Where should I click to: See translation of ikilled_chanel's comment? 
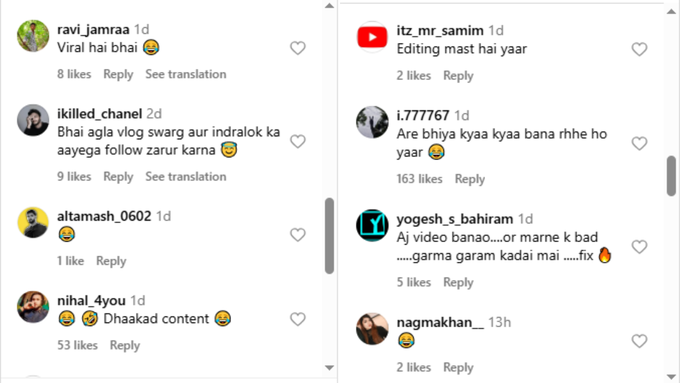point(186,177)
